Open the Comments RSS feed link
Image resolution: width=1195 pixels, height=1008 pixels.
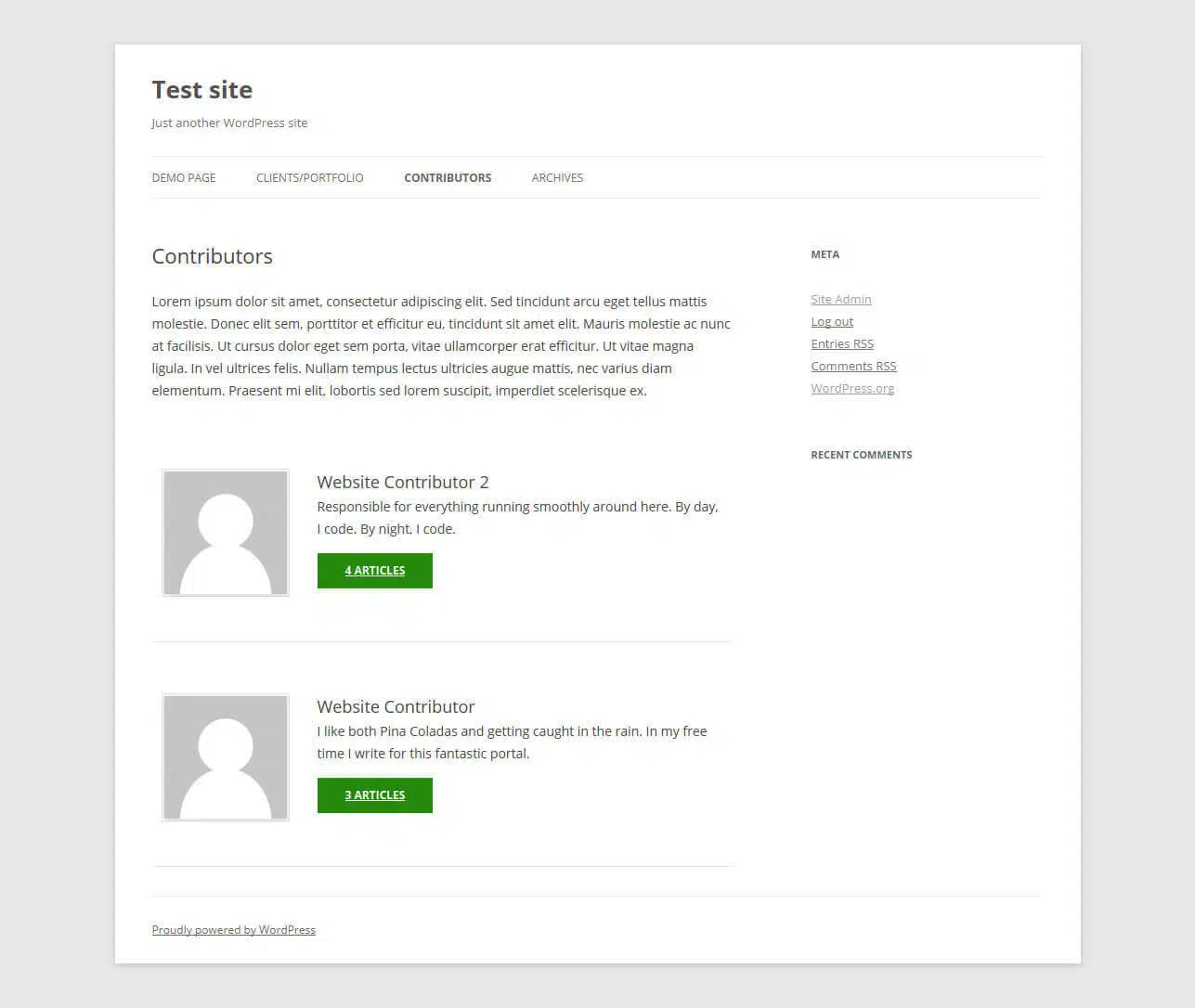click(x=853, y=367)
